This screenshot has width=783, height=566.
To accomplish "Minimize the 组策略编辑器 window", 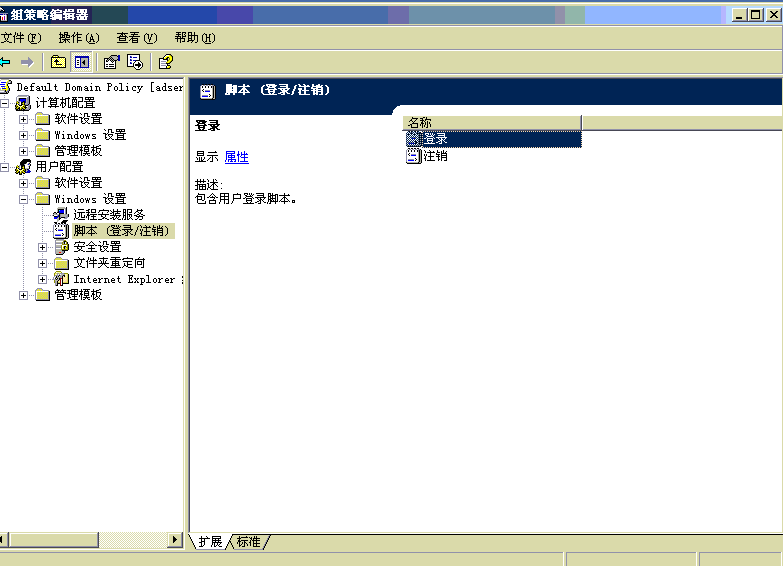I will (x=740, y=15).
